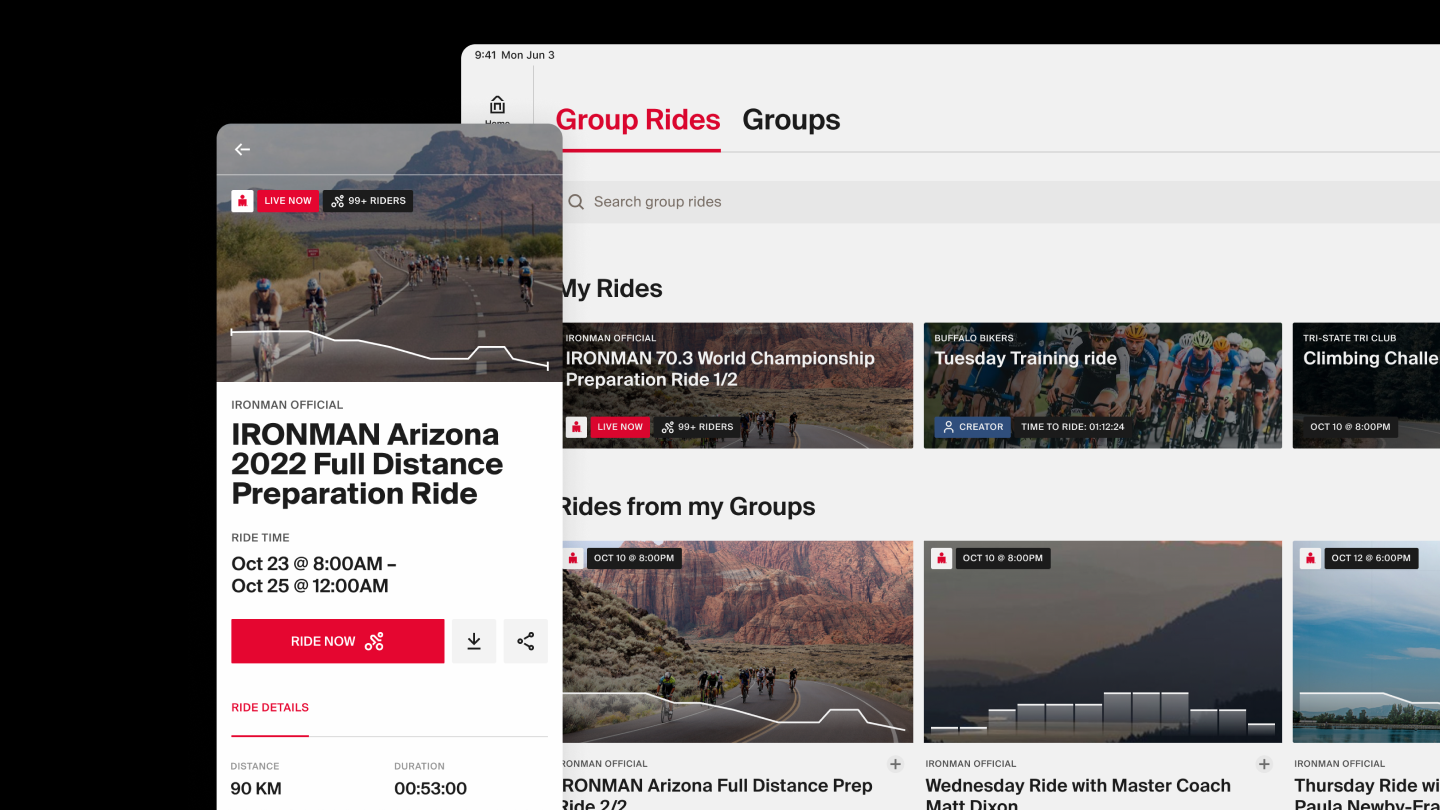This screenshot has width=1440, height=810.
Task: Select the RIDE DETAILS tab
Action: click(x=270, y=707)
